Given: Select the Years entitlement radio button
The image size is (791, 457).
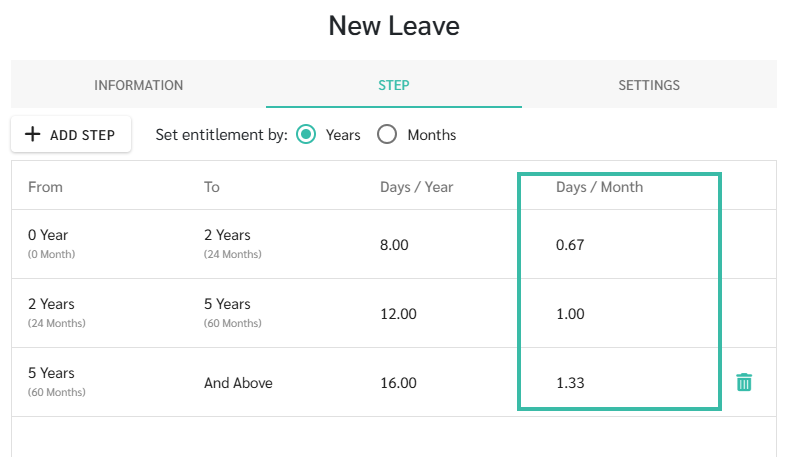Looking at the screenshot, I should coord(306,135).
